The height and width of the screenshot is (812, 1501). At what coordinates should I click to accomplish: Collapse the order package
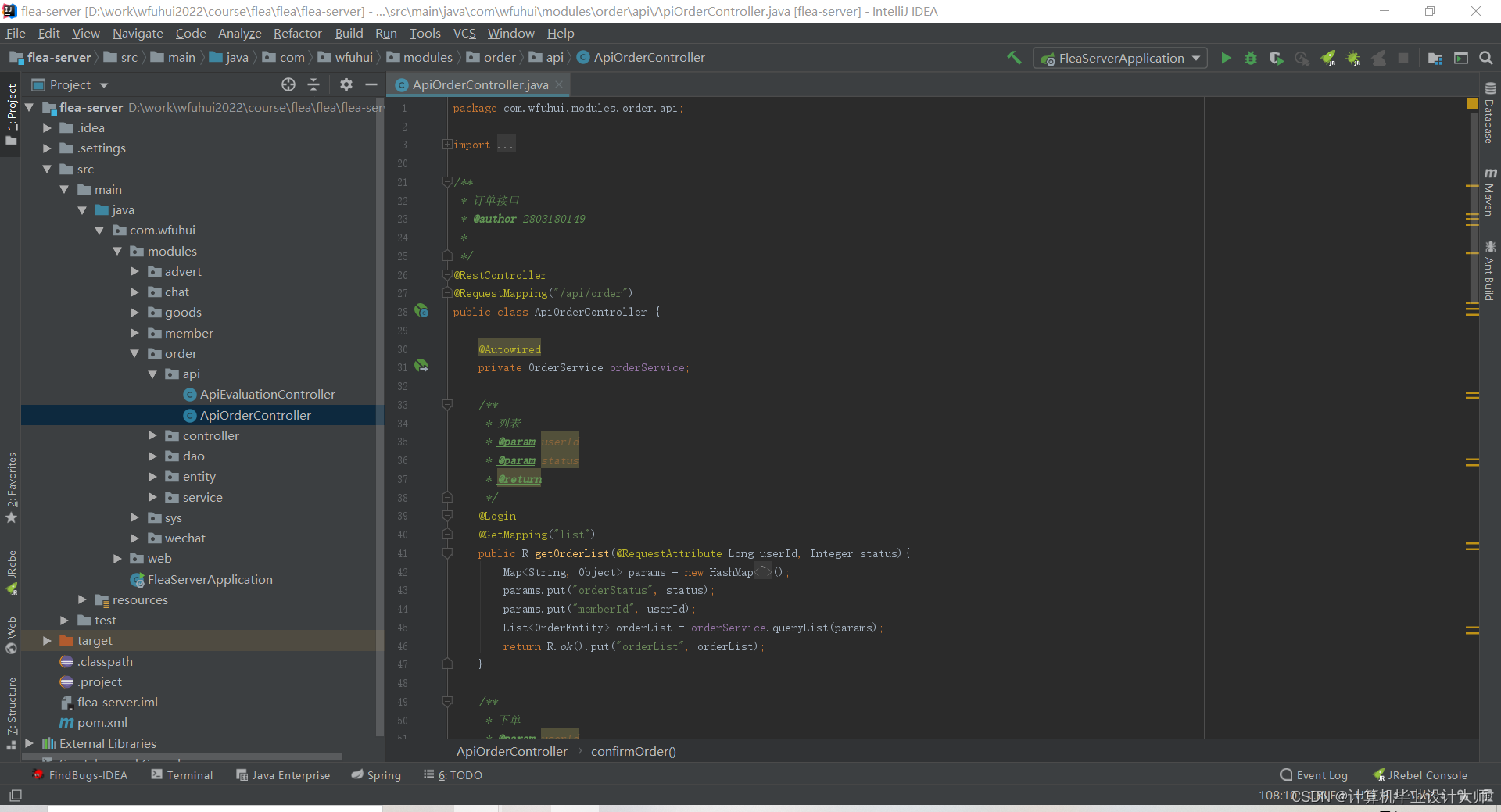(x=134, y=353)
